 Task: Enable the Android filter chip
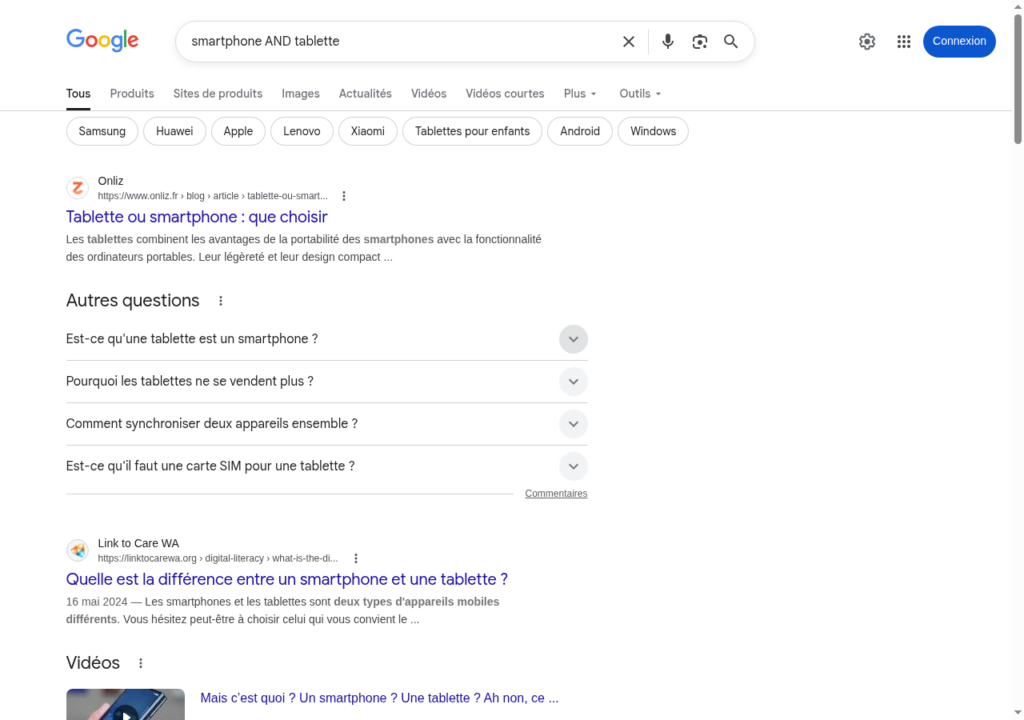(580, 131)
